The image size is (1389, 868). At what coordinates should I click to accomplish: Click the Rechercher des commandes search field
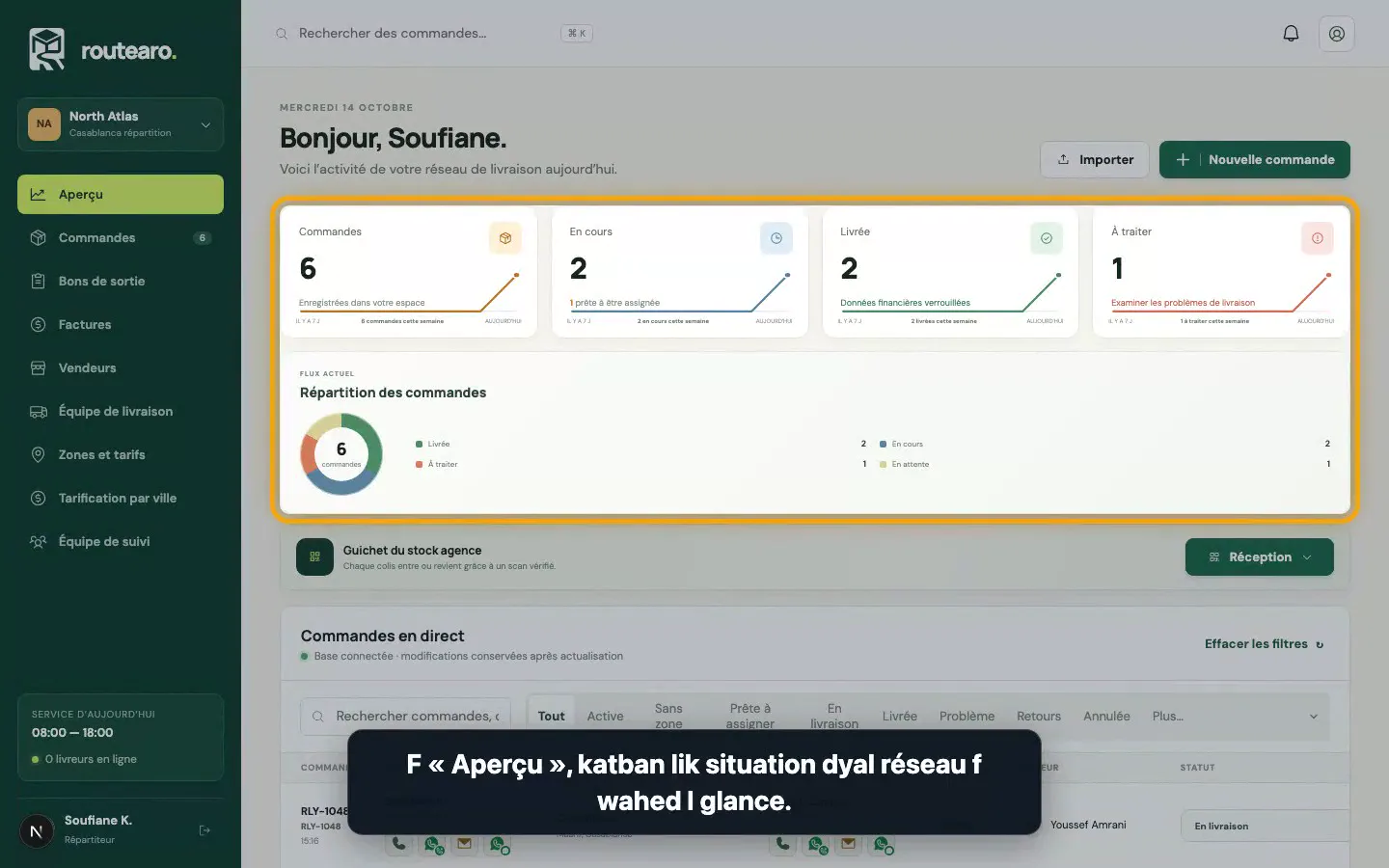point(434,34)
